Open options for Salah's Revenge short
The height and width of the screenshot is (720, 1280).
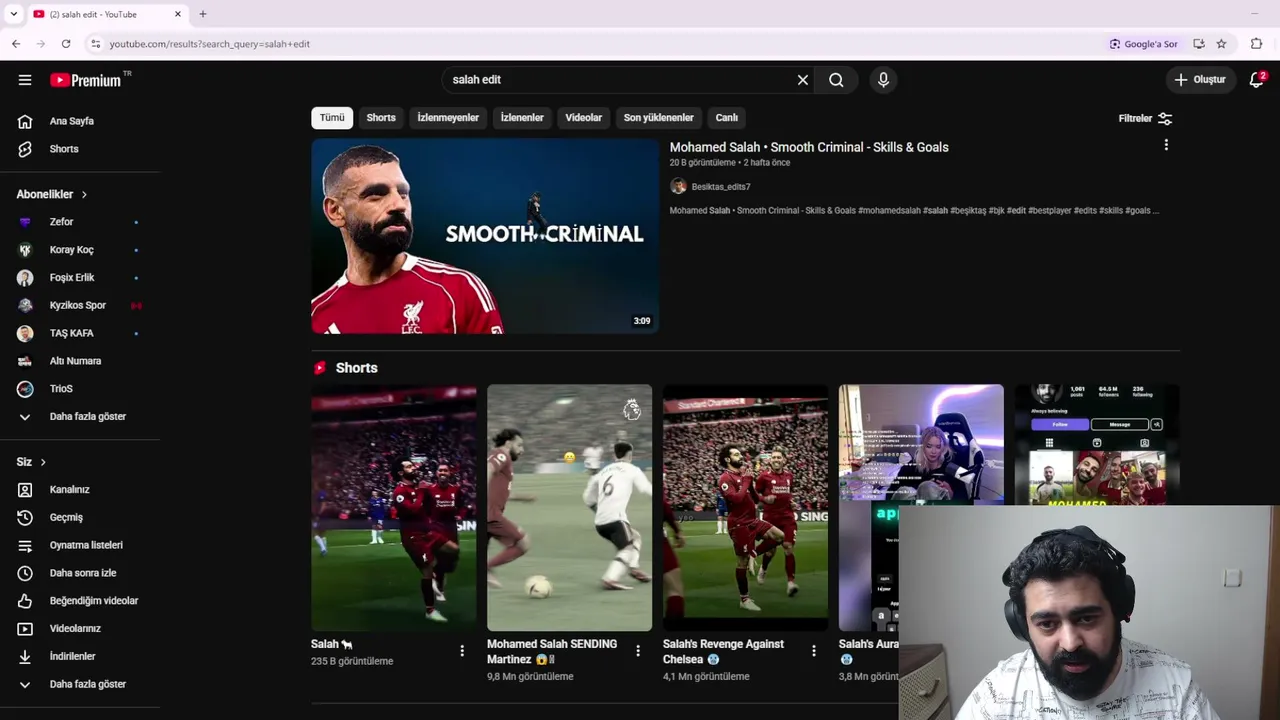point(814,651)
